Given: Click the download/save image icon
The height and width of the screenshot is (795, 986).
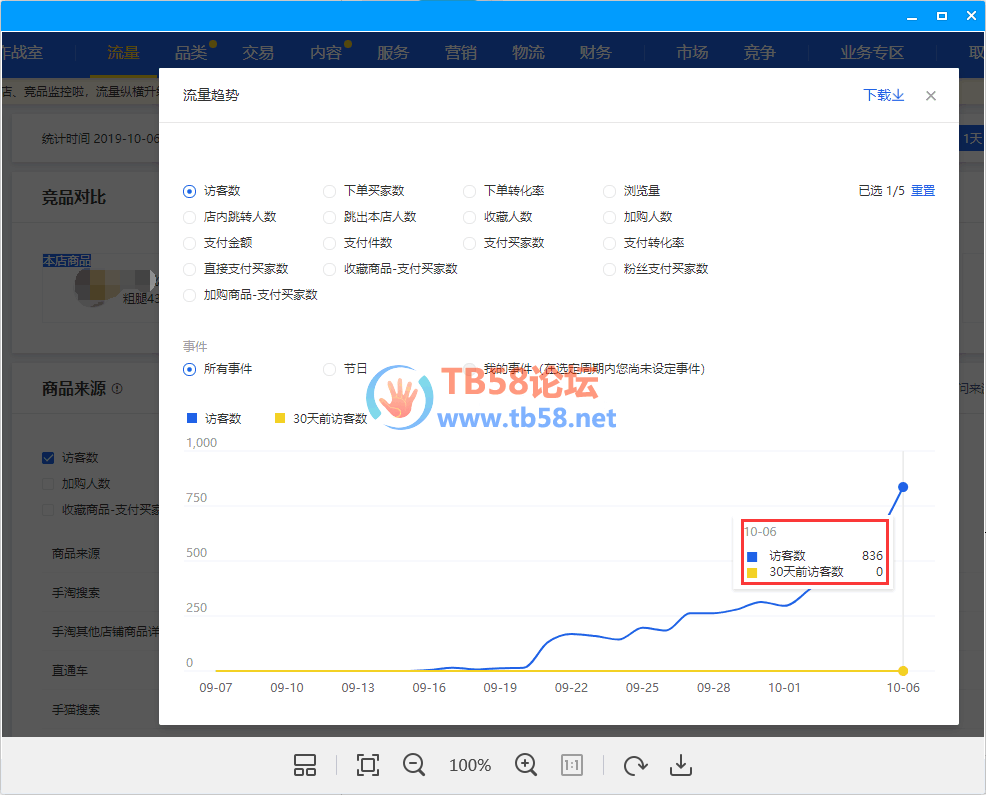Looking at the screenshot, I should 681,765.
